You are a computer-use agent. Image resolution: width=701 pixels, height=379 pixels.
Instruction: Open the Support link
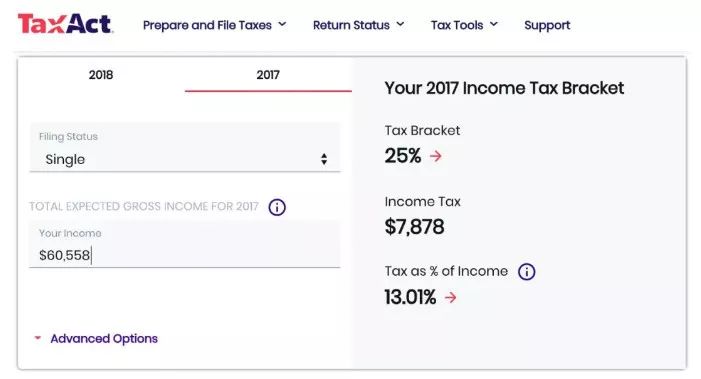(x=547, y=25)
